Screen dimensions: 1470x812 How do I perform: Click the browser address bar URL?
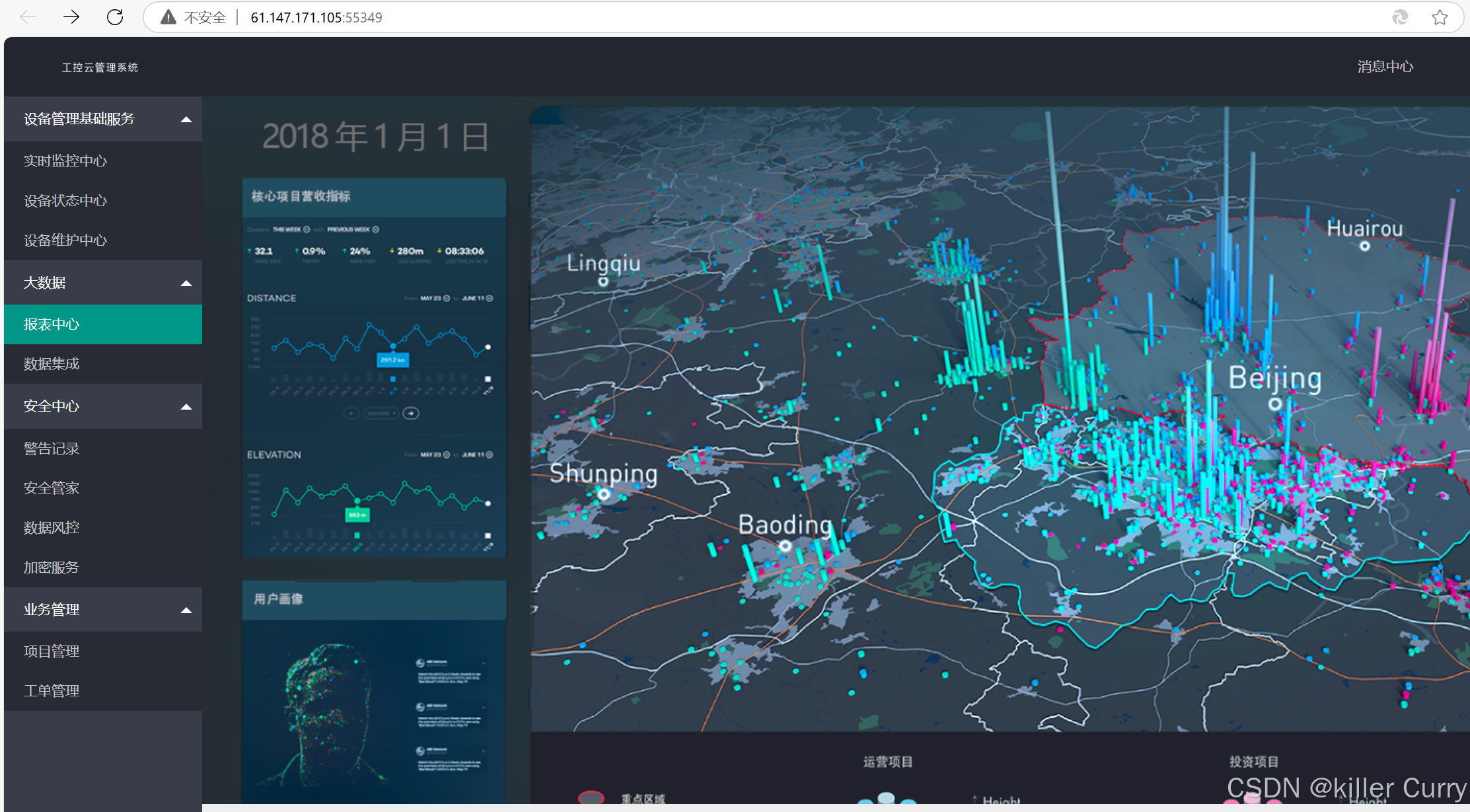click(x=316, y=18)
